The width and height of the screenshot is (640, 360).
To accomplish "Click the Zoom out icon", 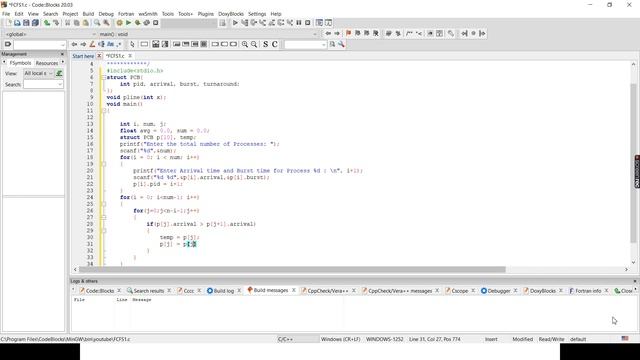I will pyautogui.click(x=254, y=44).
